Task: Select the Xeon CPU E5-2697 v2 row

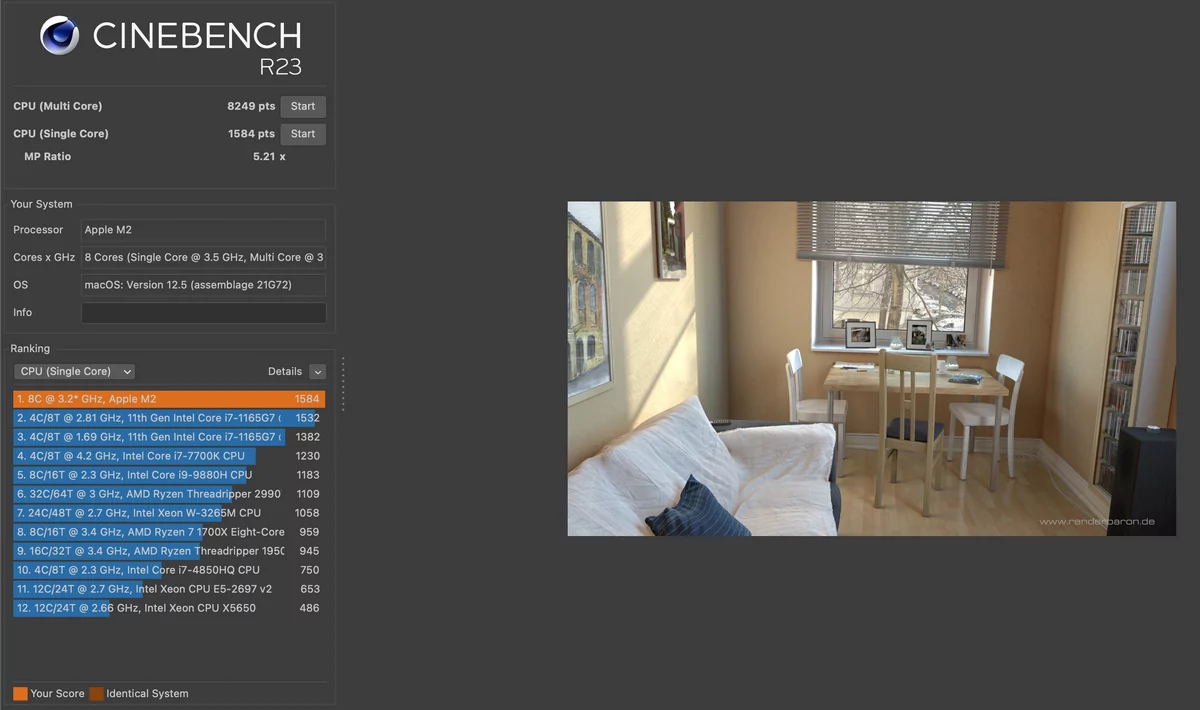Action: click(169, 589)
